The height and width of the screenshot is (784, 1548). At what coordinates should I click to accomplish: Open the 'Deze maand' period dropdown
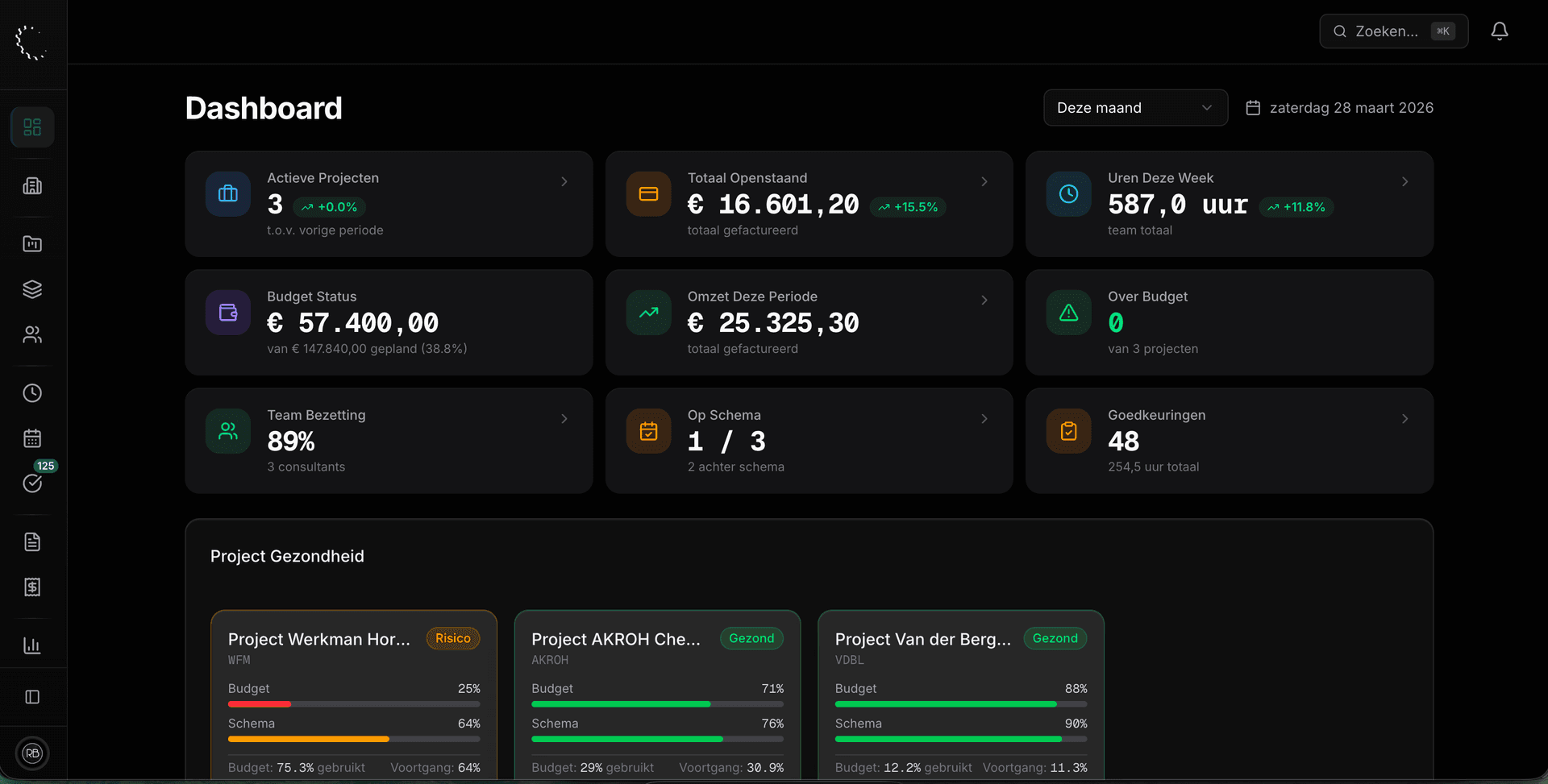click(1135, 107)
